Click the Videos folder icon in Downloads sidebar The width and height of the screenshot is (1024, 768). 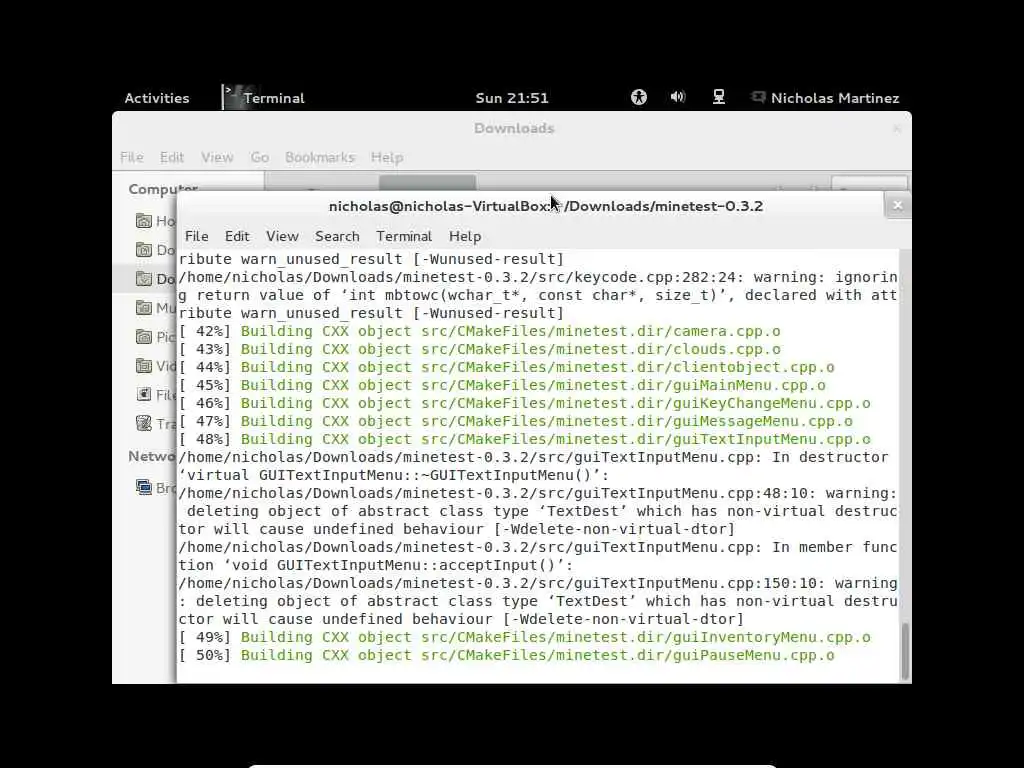tap(144, 366)
